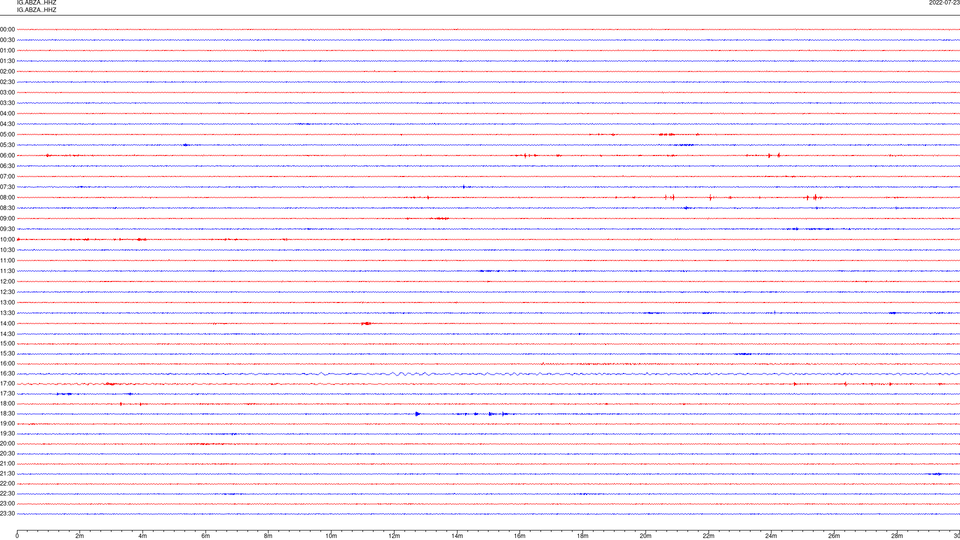Click the 05:00 time row label
Screen dimensions: 960x540
[7, 135]
